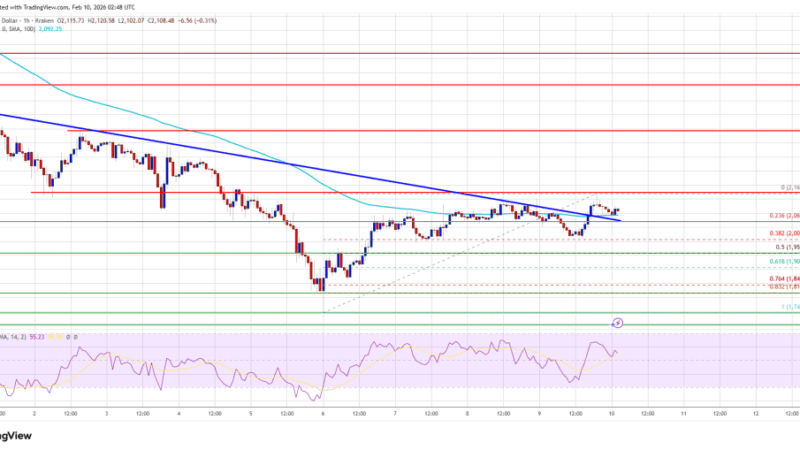Viewport: 800px width, 450px height.
Task: Click date label 8 on time axis
Action: pyautogui.click(x=467, y=414)
